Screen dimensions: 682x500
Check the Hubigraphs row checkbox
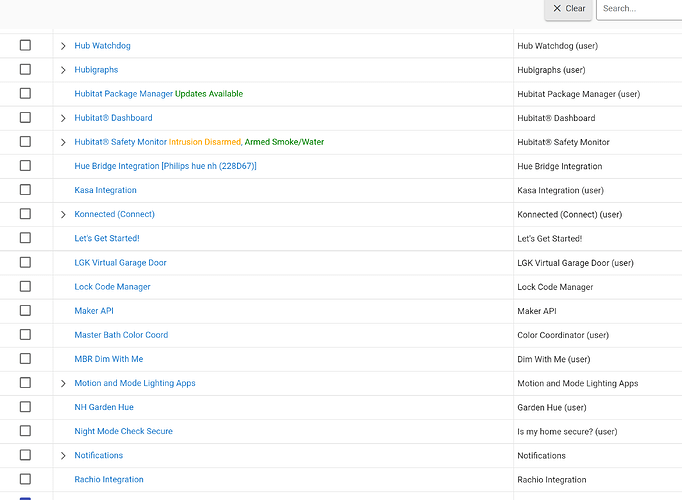[25, 69]
